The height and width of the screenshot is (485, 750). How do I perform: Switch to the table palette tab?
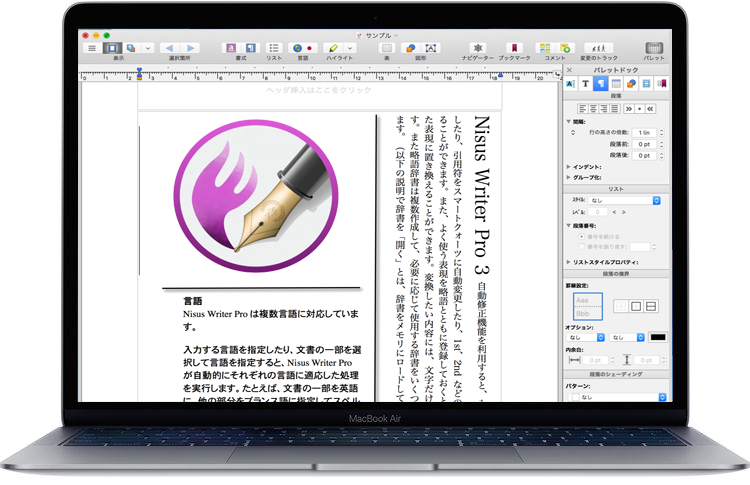pos(616,84)
